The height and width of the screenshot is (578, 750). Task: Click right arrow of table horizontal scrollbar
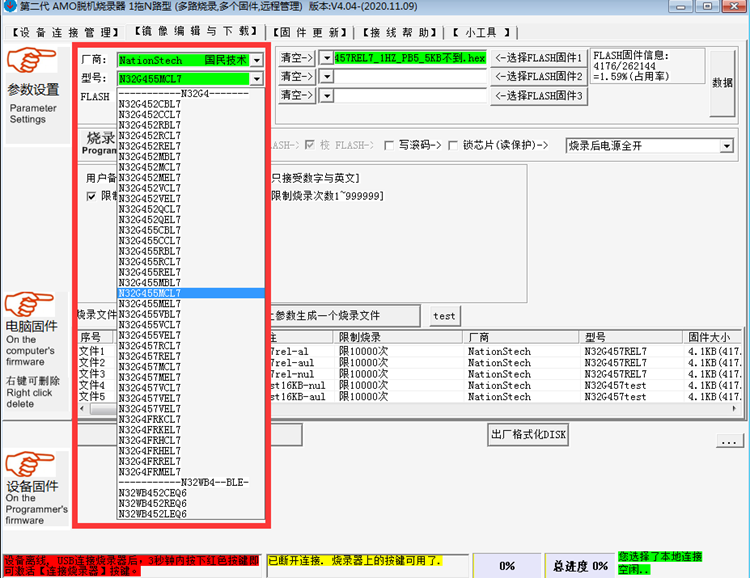(734, 408)
